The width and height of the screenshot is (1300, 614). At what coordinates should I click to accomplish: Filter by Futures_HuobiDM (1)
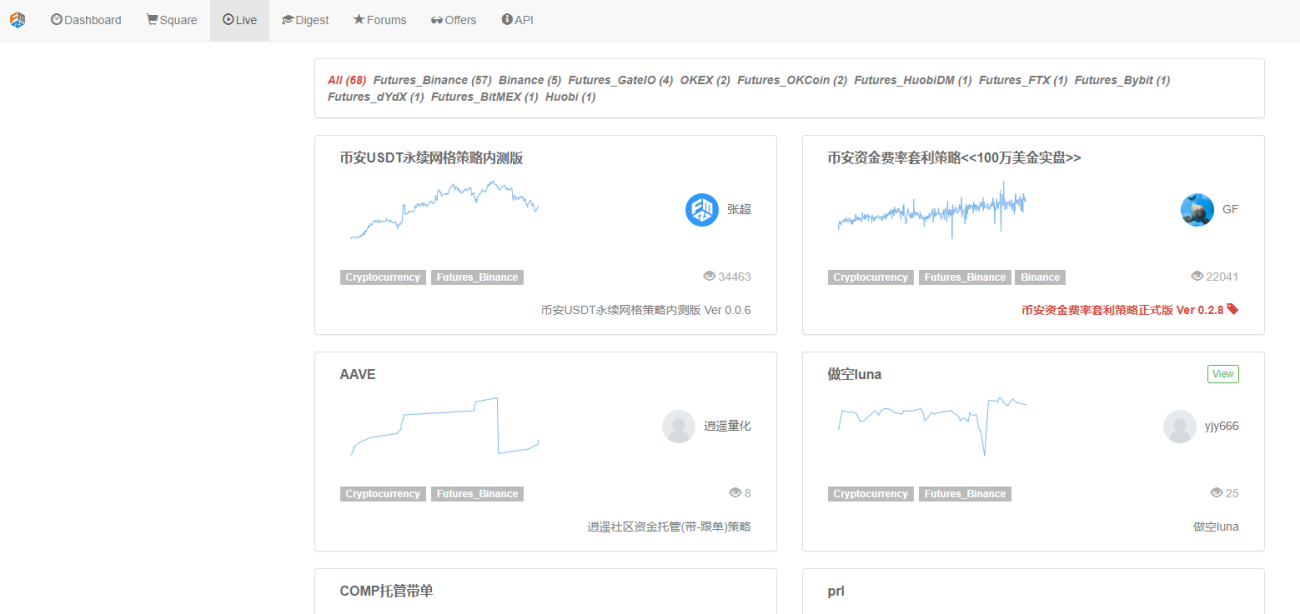tap(913, 80)
